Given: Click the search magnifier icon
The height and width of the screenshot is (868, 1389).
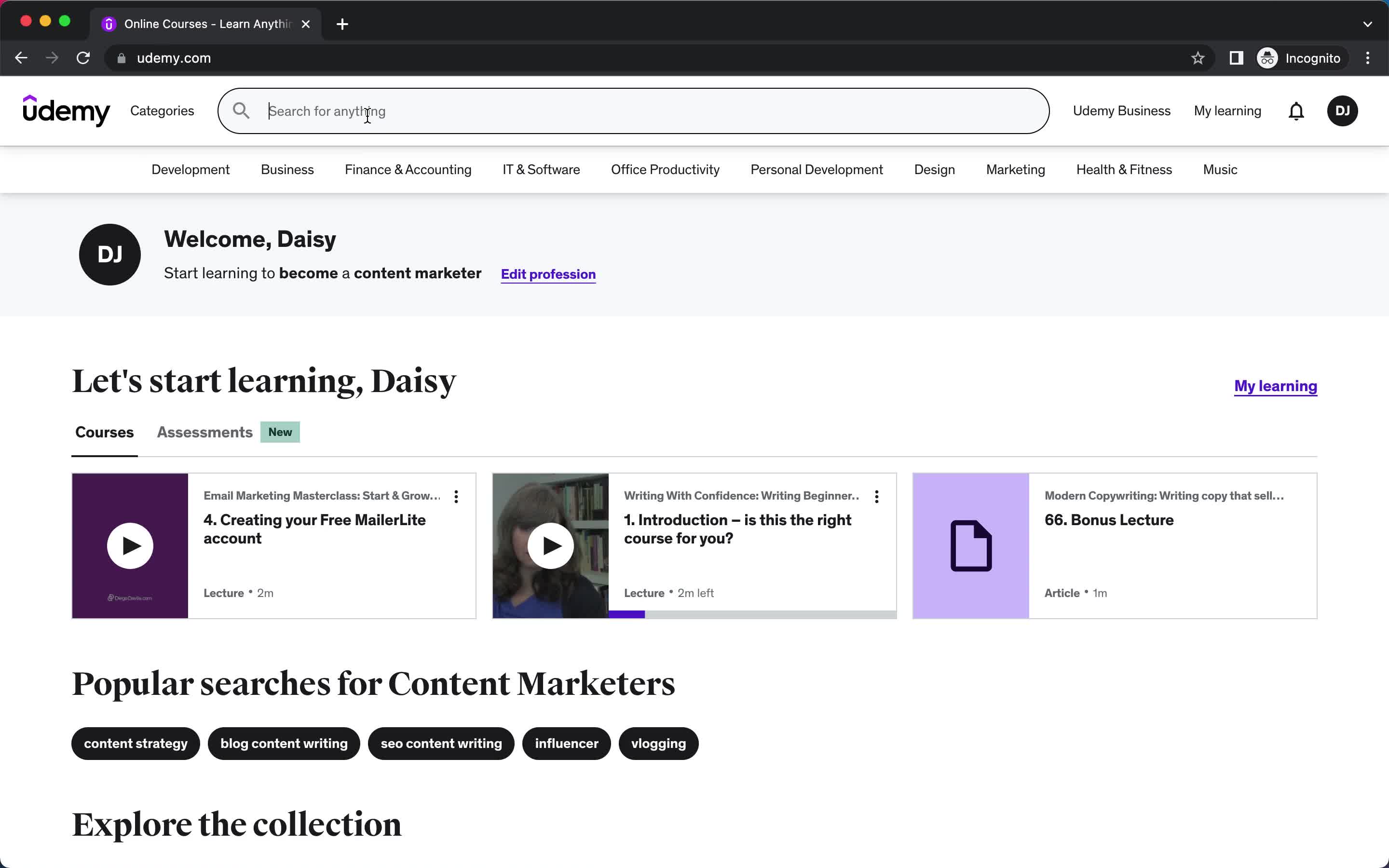Looking at the screenshot, I should [241, 111].
